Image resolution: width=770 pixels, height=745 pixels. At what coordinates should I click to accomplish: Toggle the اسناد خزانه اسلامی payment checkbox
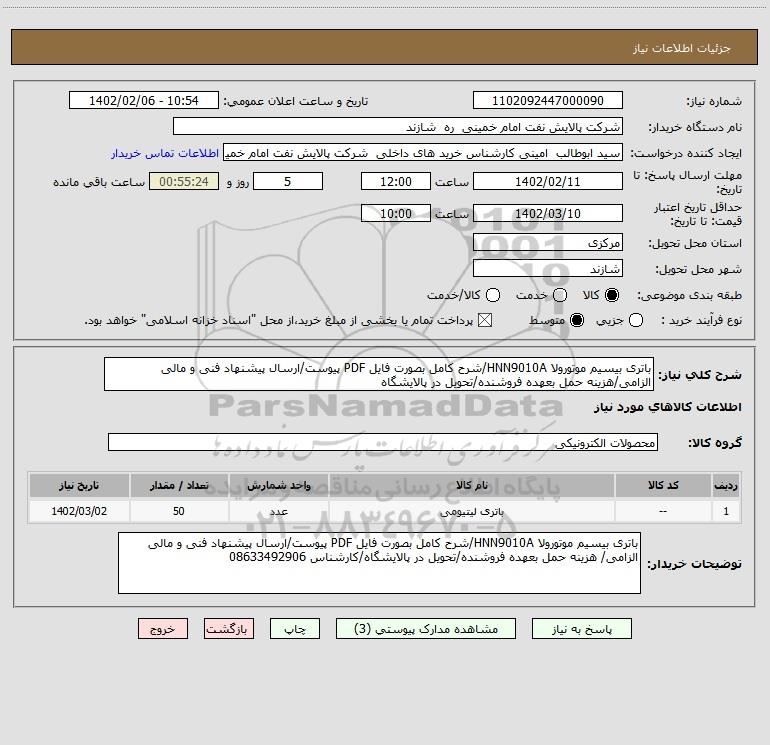coord(485,321)
